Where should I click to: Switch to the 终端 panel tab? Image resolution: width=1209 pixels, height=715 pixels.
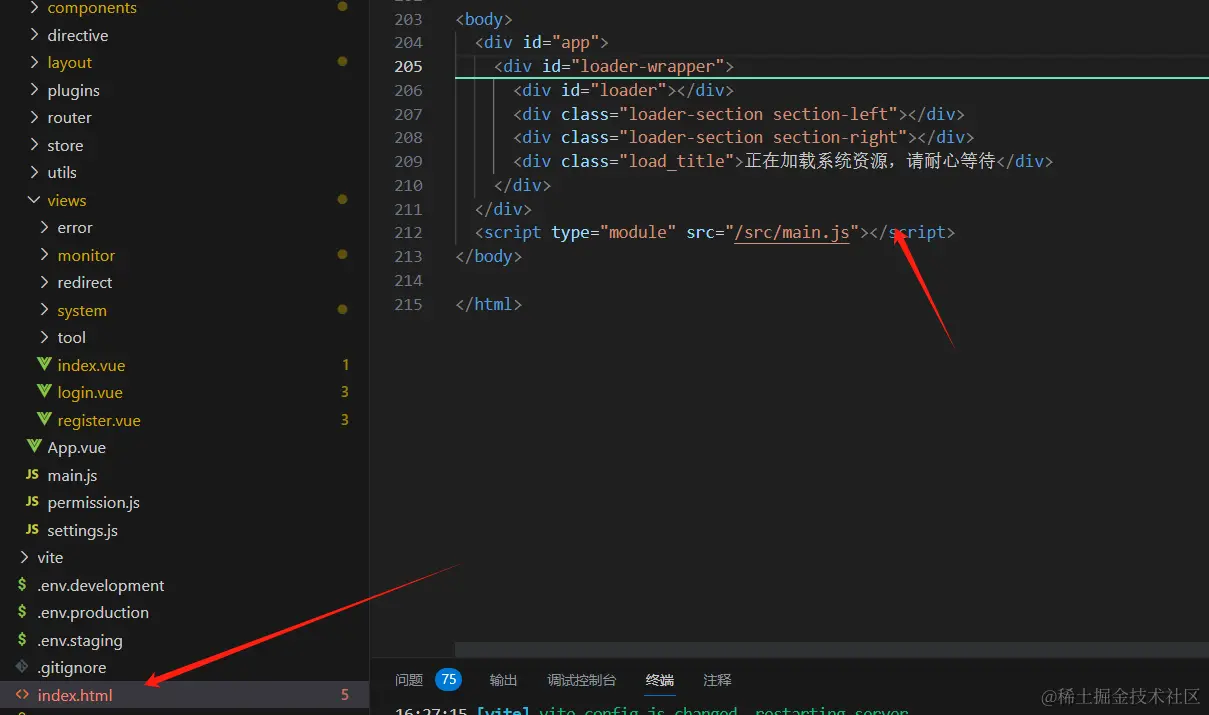click(660, 680)
